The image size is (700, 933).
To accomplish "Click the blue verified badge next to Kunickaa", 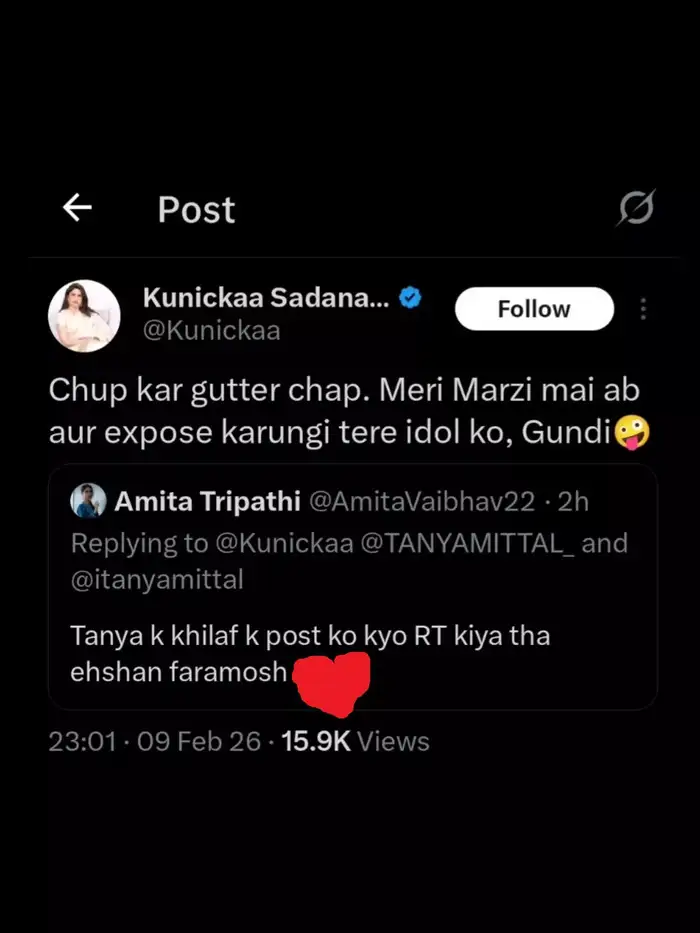I will click(409, 296).
